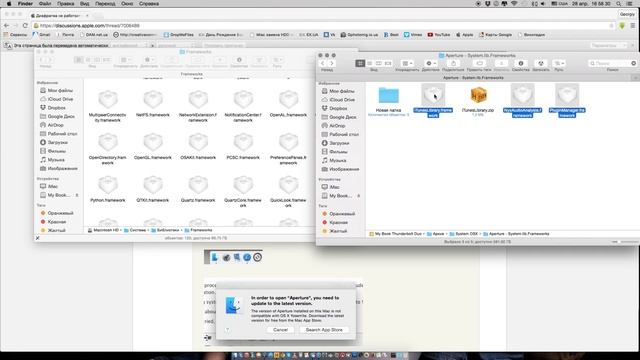Select the Оранжевый tag in the Aperture window sidebar
Image resolution: width=640 pixels, height=360 pixels.
click(338, 214)
